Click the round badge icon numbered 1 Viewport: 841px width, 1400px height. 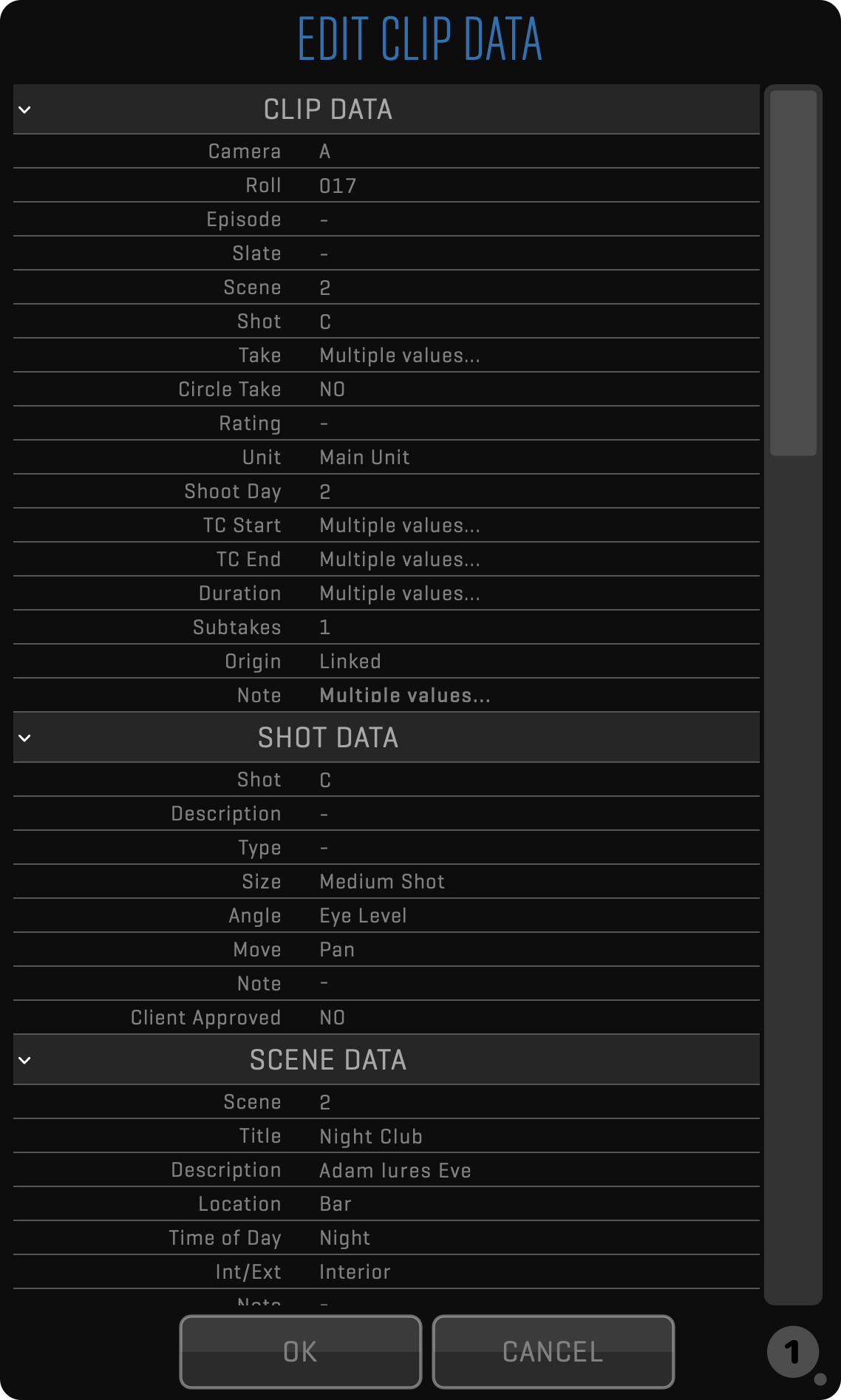pos(792,1352)
